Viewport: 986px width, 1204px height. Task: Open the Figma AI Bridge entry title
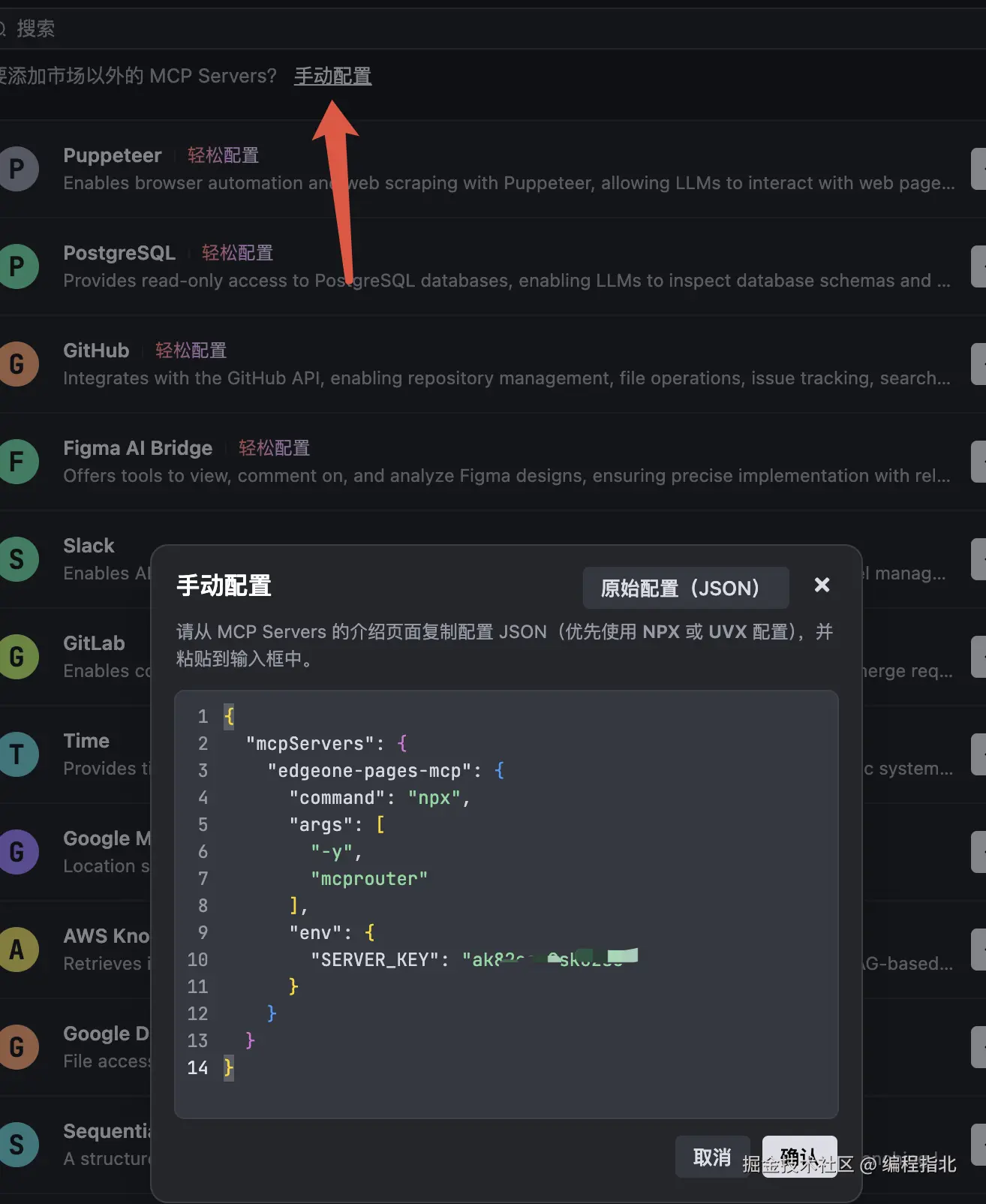(x=138, y=448)
